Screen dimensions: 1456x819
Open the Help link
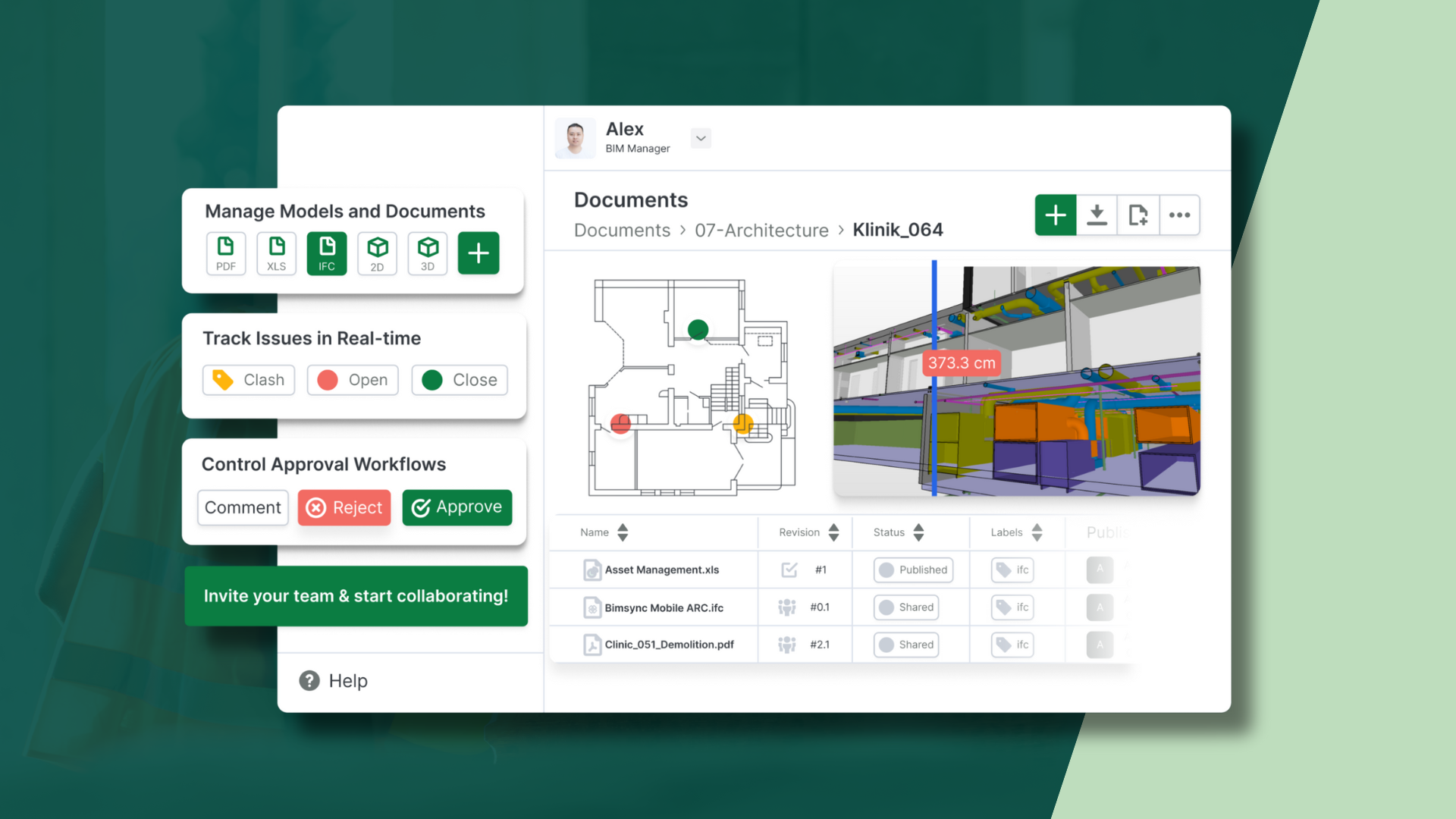pos(348,681)
